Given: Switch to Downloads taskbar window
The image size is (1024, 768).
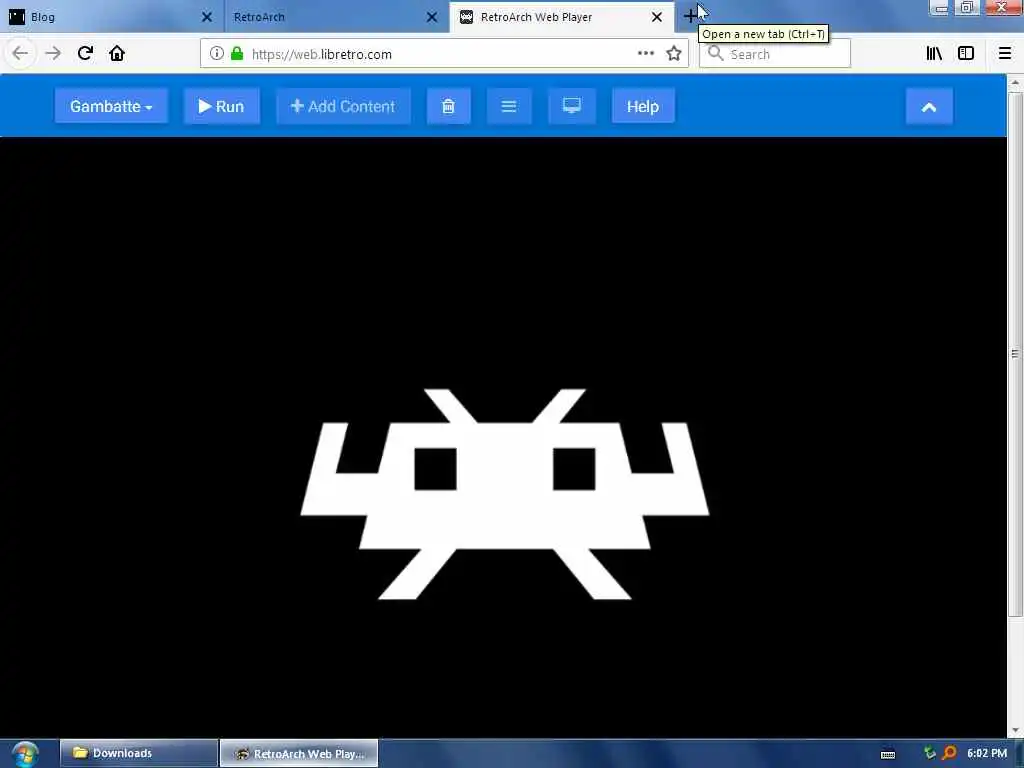Looking at the screenshot, I should pos(139,753).
